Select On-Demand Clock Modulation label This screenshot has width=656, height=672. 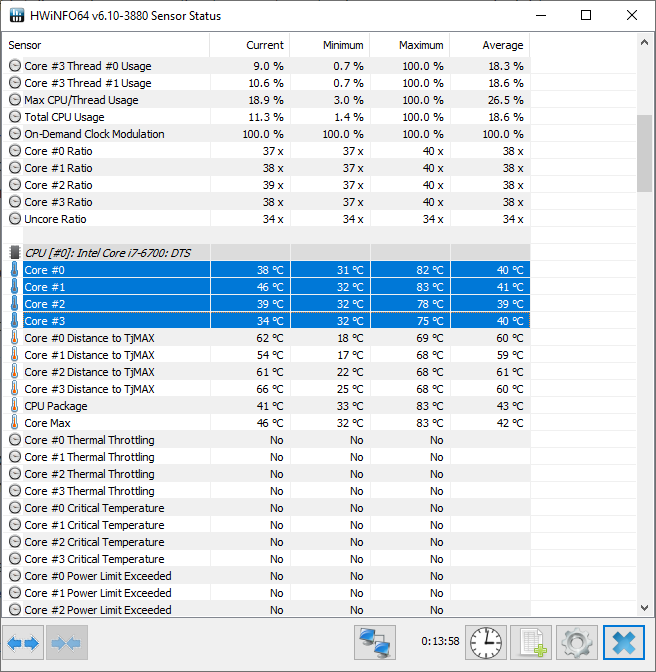point(94,134)
